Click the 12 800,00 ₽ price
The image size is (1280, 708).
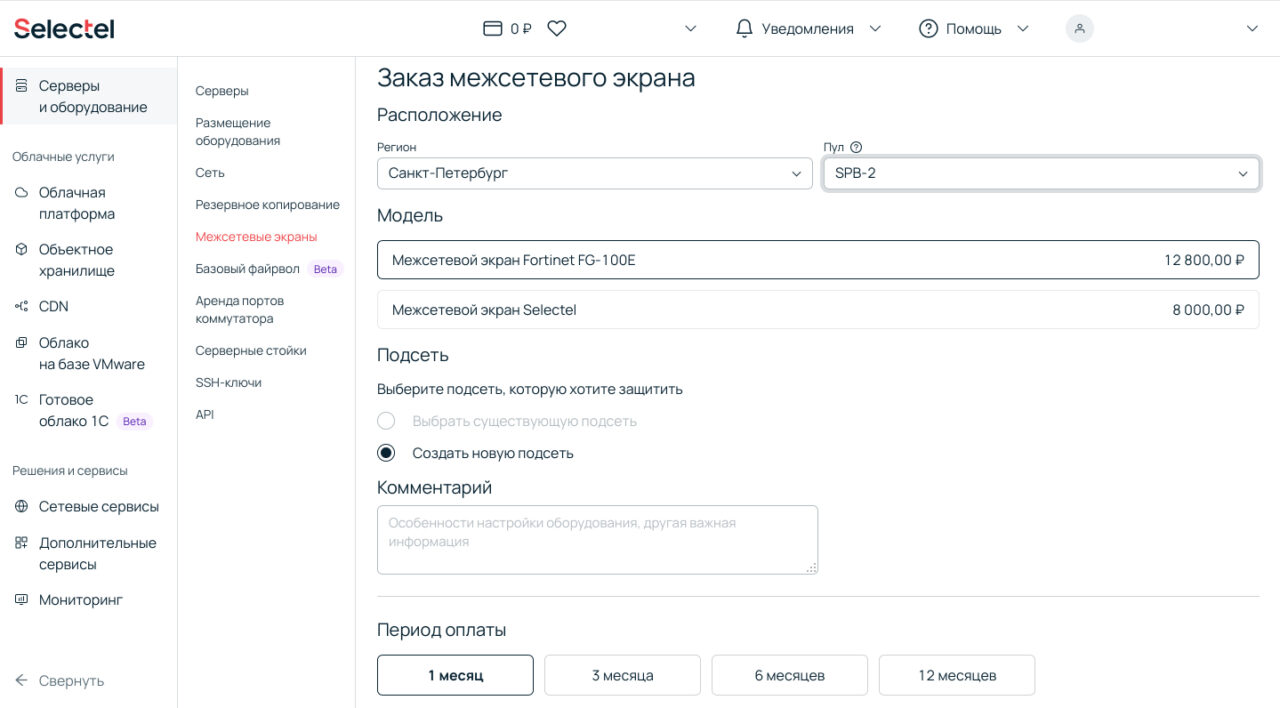(x=1204, y=260)
